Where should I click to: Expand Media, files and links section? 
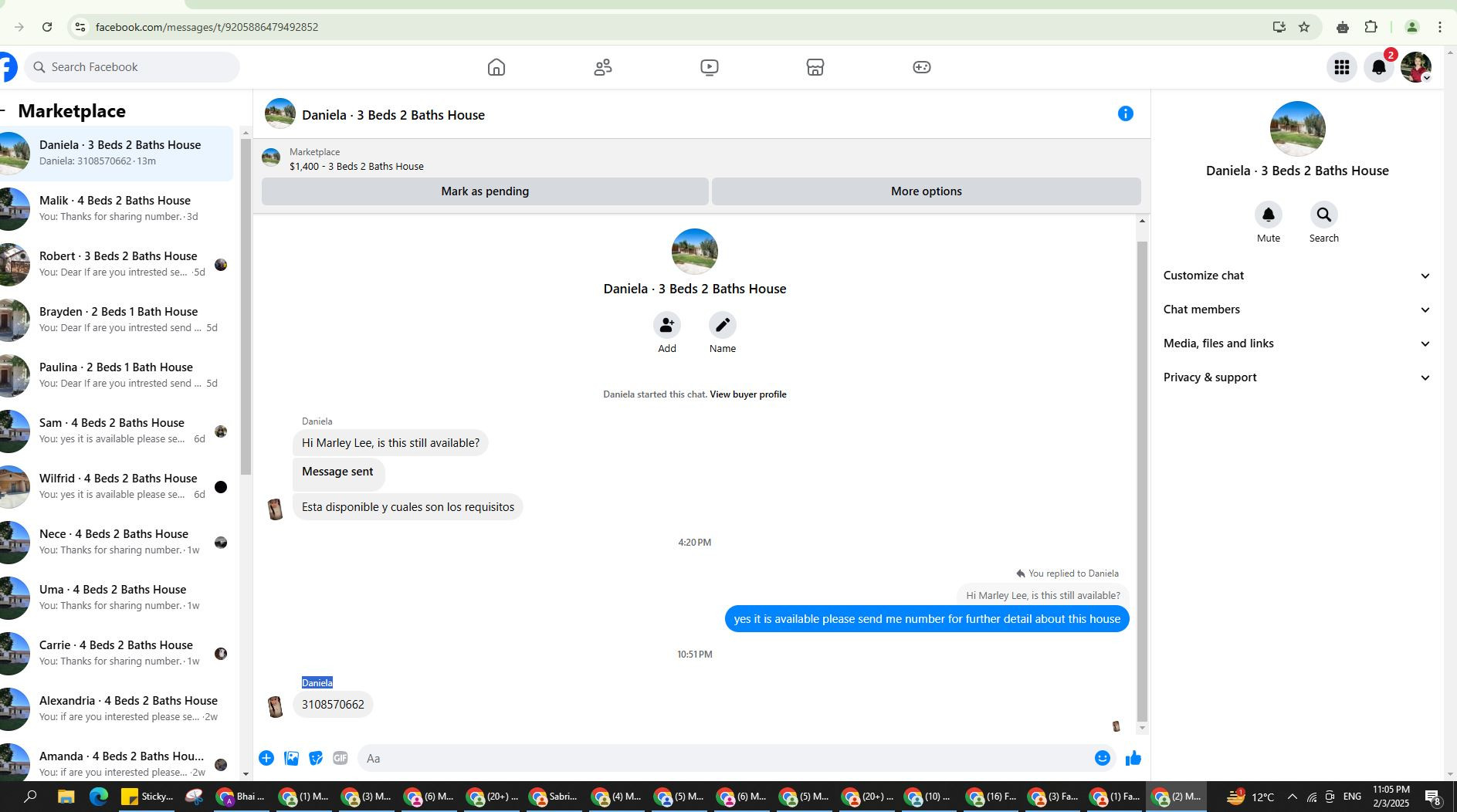point(1297,343)
